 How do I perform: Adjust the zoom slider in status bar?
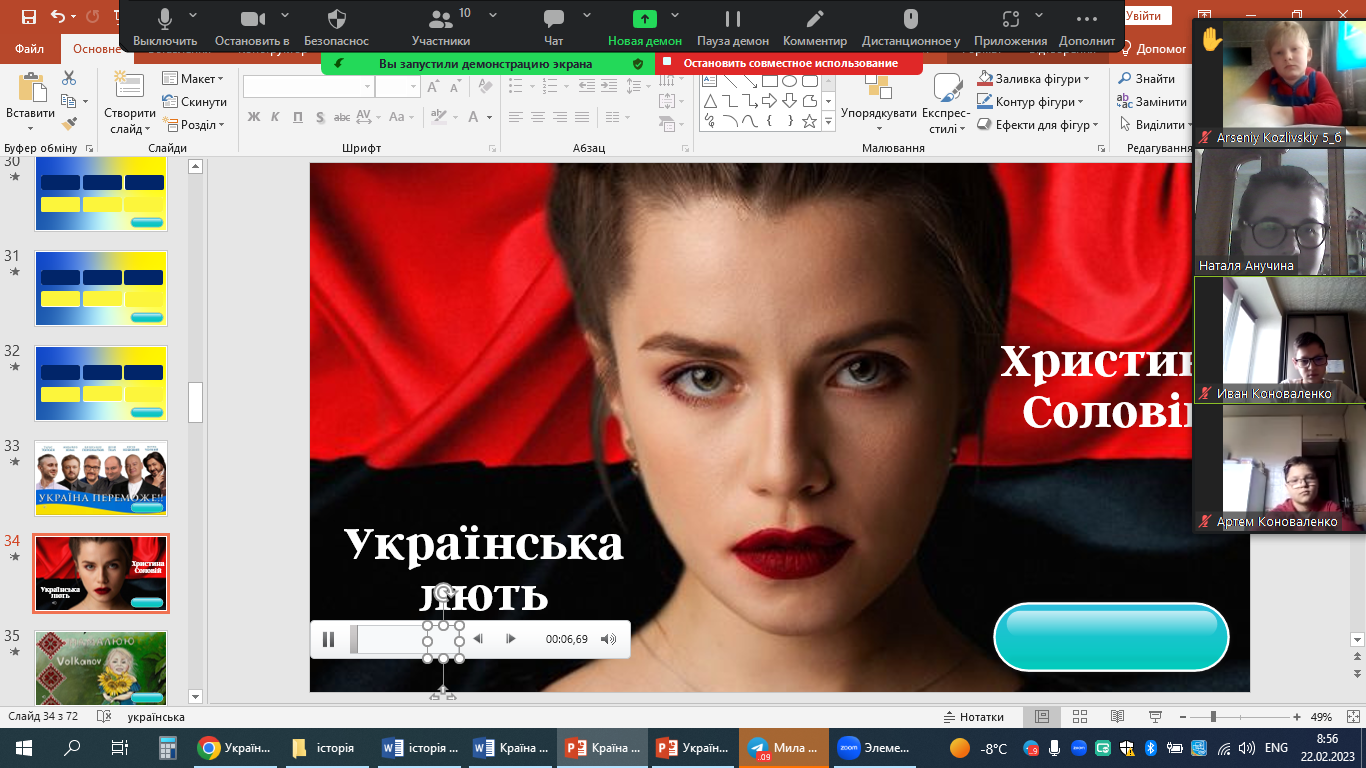tap(1213, 717)
